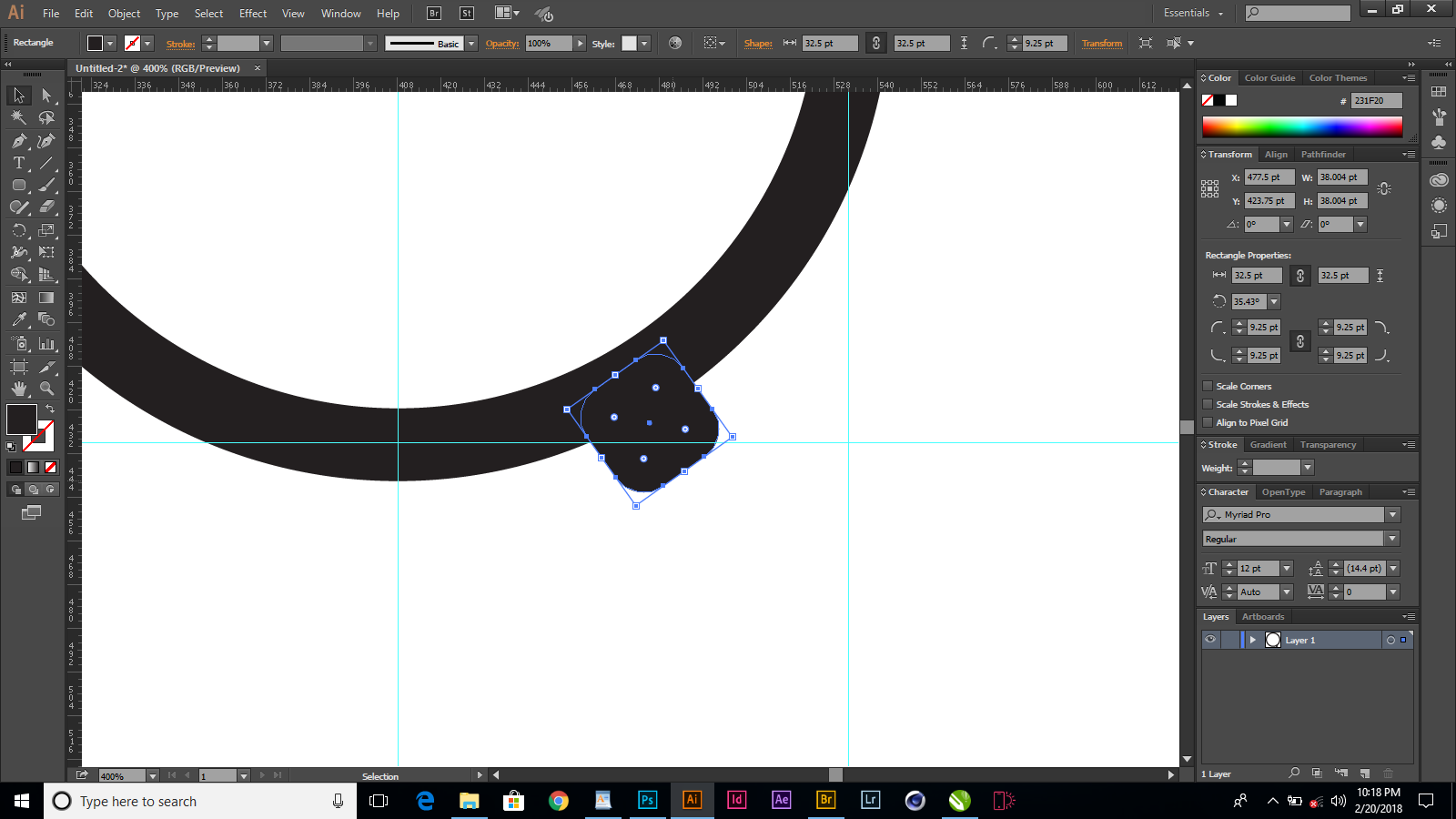The width and height of the screenshot is (1456, 819).
Task: Switch to the Align tab
Action: (x=1276, y=155)
